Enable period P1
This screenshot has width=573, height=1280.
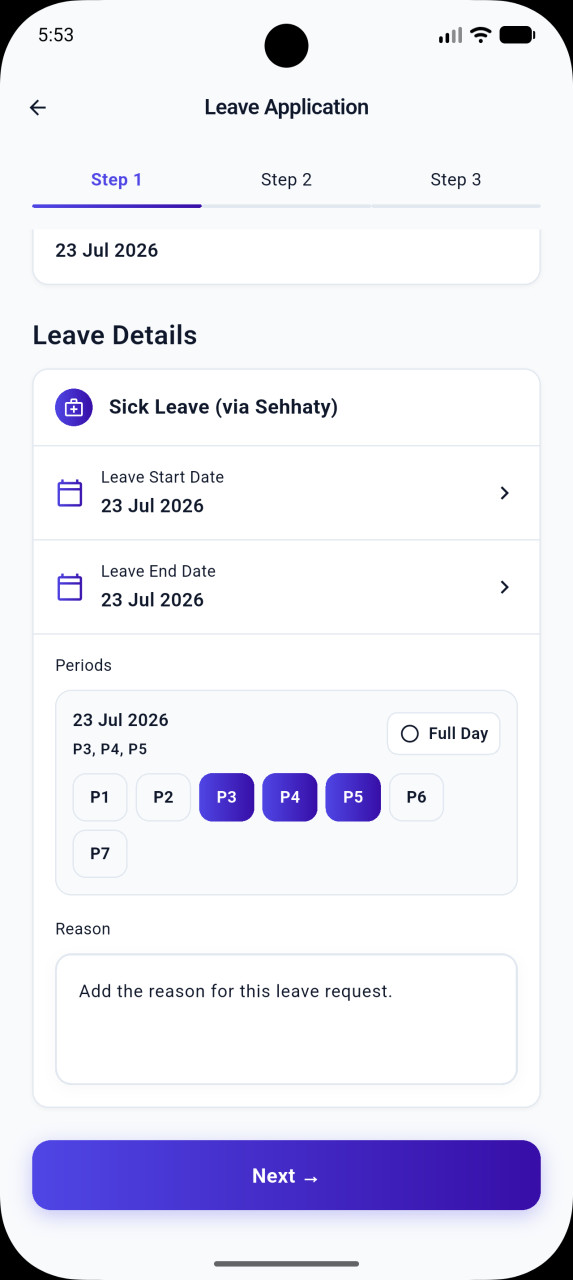tap(100, 797)
